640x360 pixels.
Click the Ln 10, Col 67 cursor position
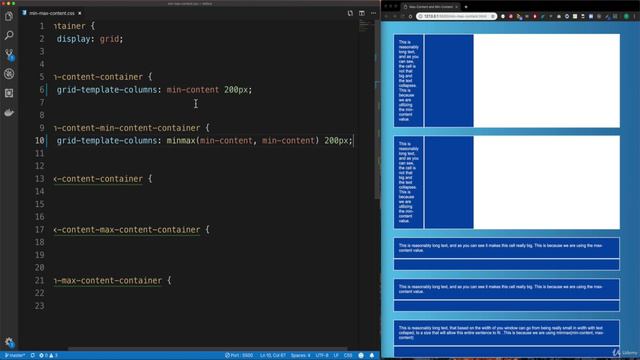coord(273,356)
